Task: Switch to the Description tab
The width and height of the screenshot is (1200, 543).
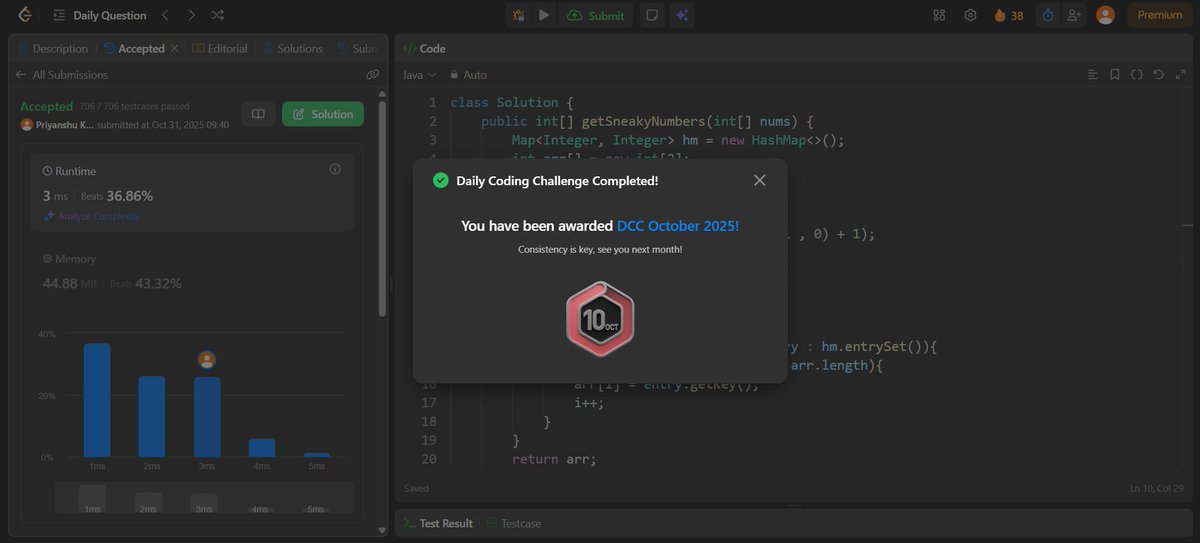Action: 53,48
